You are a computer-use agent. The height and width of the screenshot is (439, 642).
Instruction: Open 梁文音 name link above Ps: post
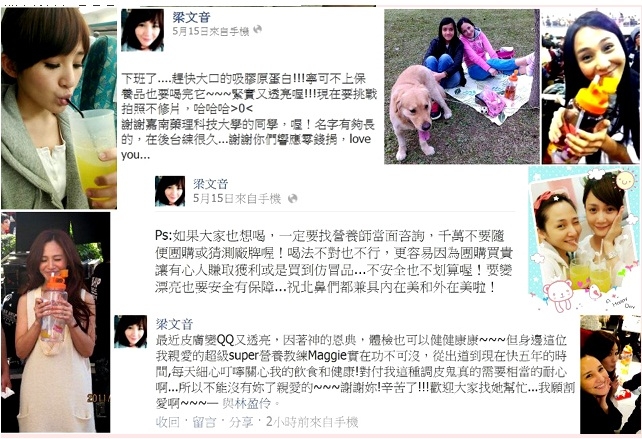(210, 184)
